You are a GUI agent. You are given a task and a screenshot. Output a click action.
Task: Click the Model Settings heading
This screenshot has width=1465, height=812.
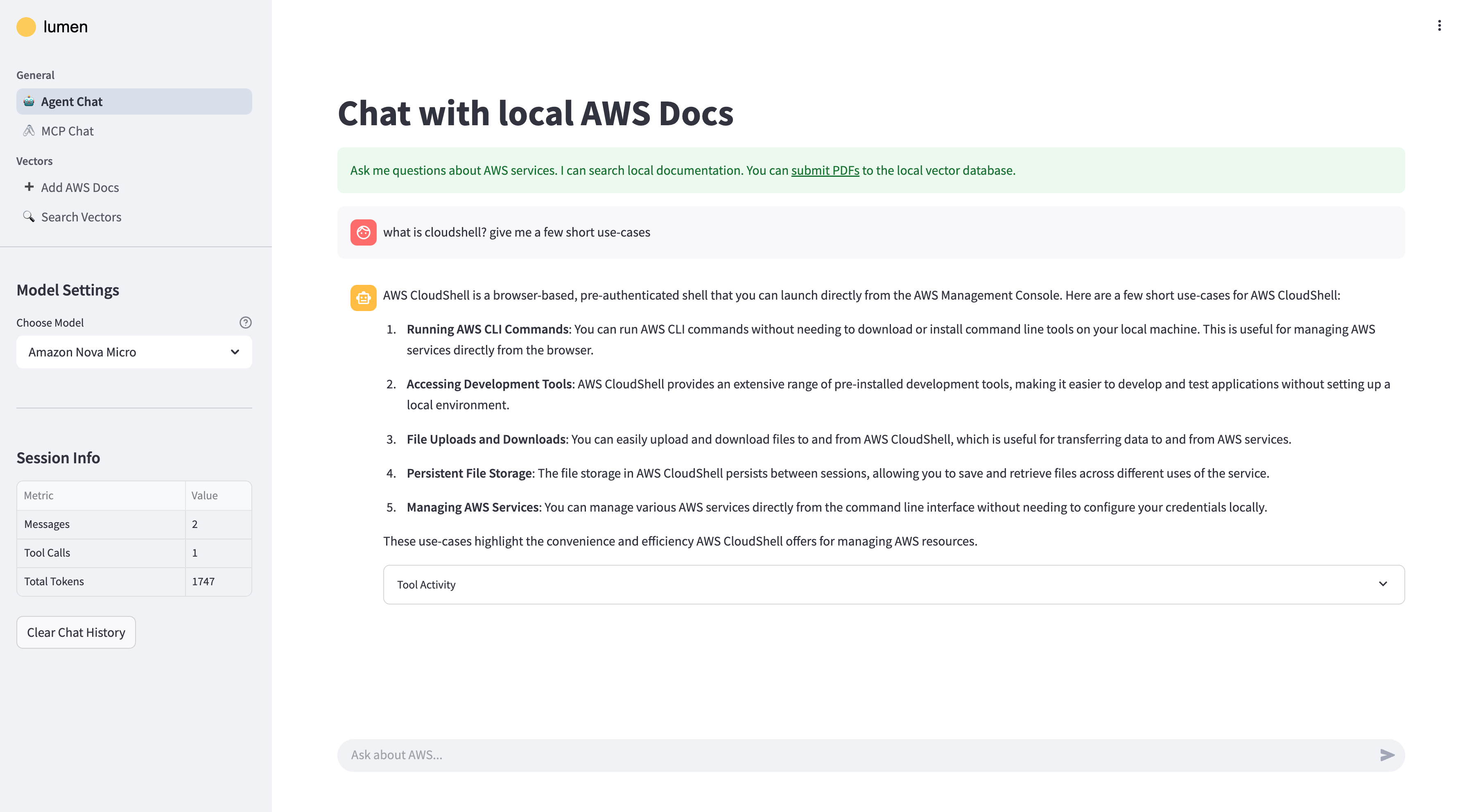click(x=68, y=290)
